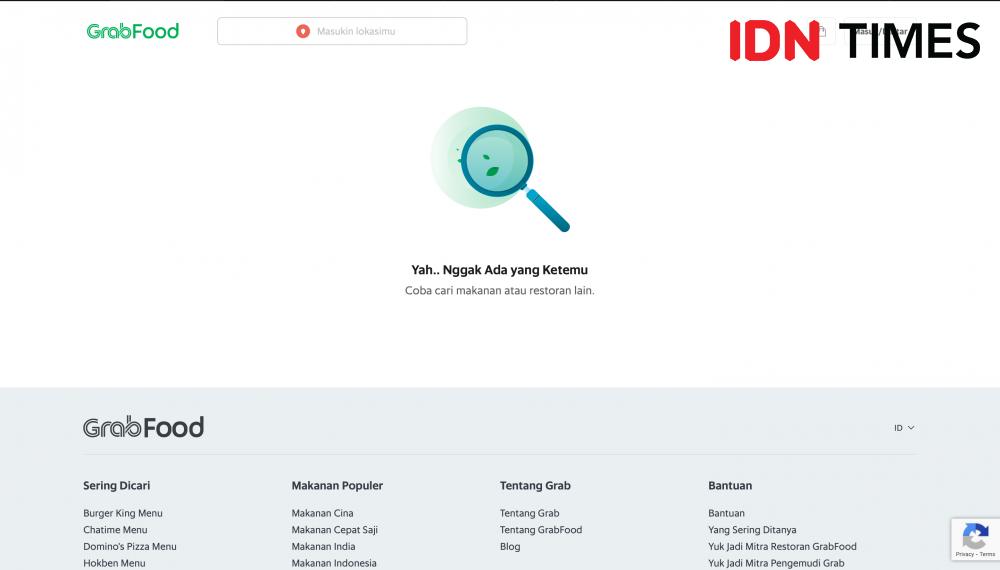This screenshot has width=1000, height=570.
Task: Click the Bantuan column heading
Action: click(x=730, y=485)
